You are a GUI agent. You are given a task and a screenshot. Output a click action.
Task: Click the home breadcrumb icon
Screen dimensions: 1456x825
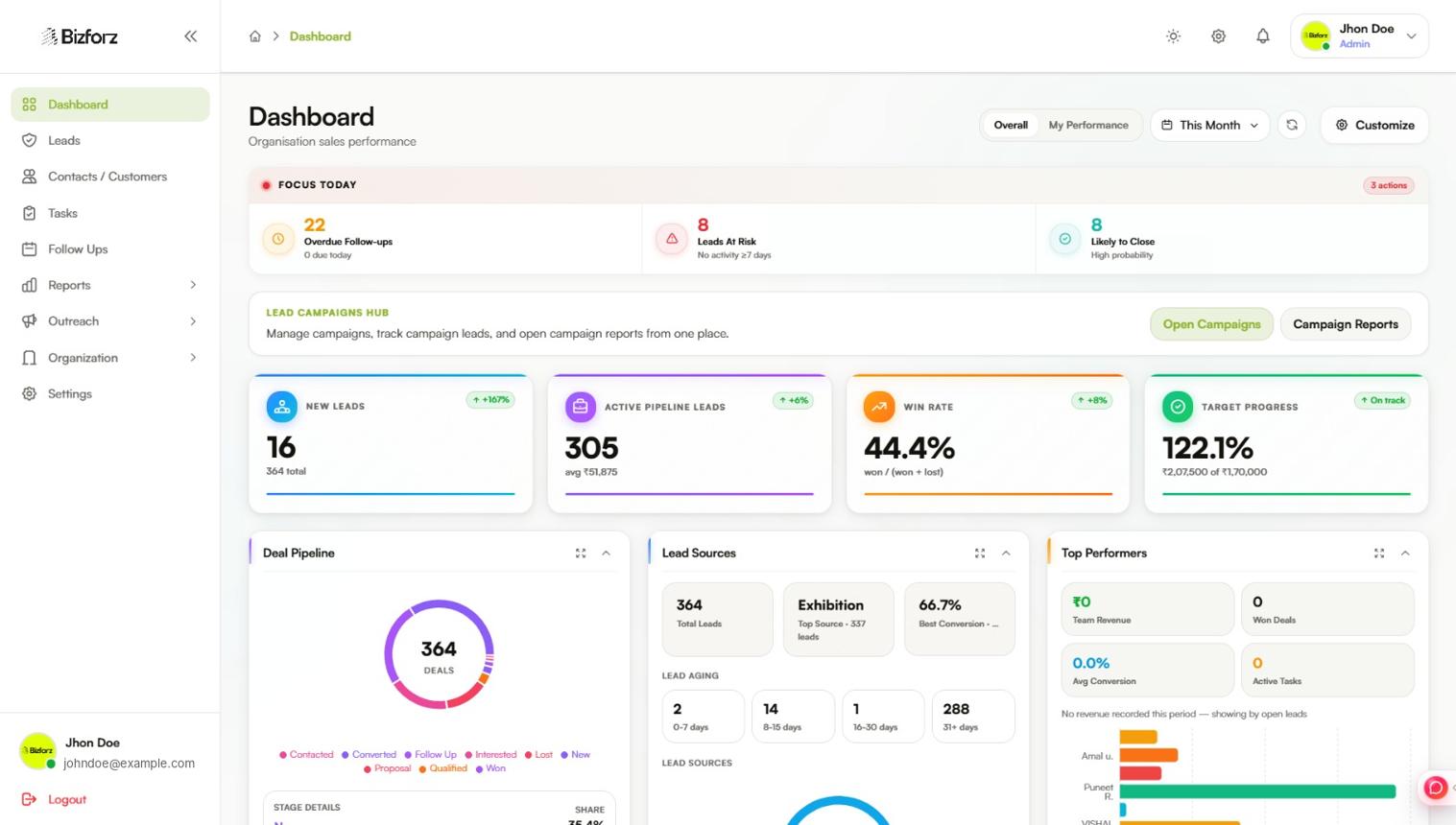tap(255, 36)
